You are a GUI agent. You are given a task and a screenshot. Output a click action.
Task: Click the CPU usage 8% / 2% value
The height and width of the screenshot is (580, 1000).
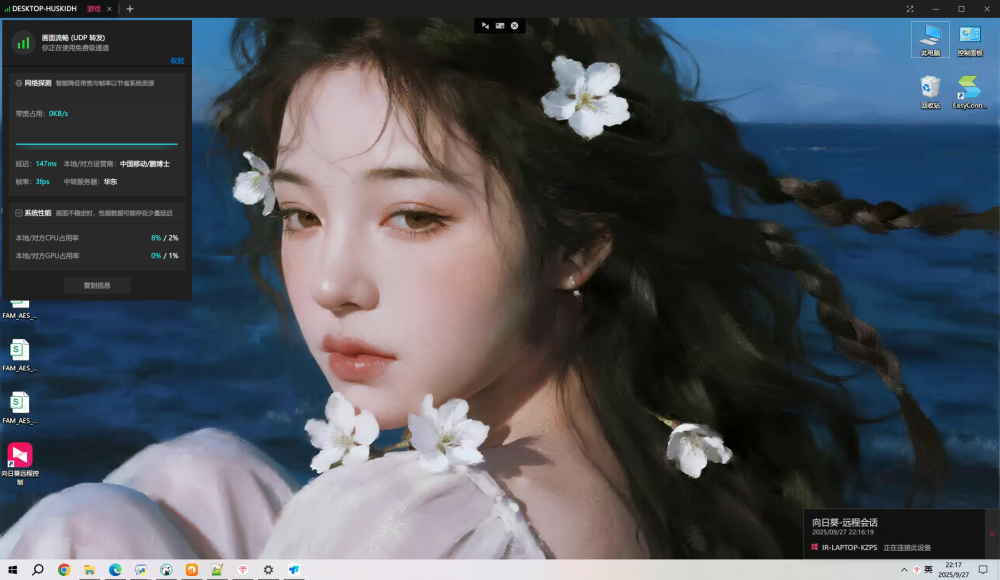click(165, 238)
